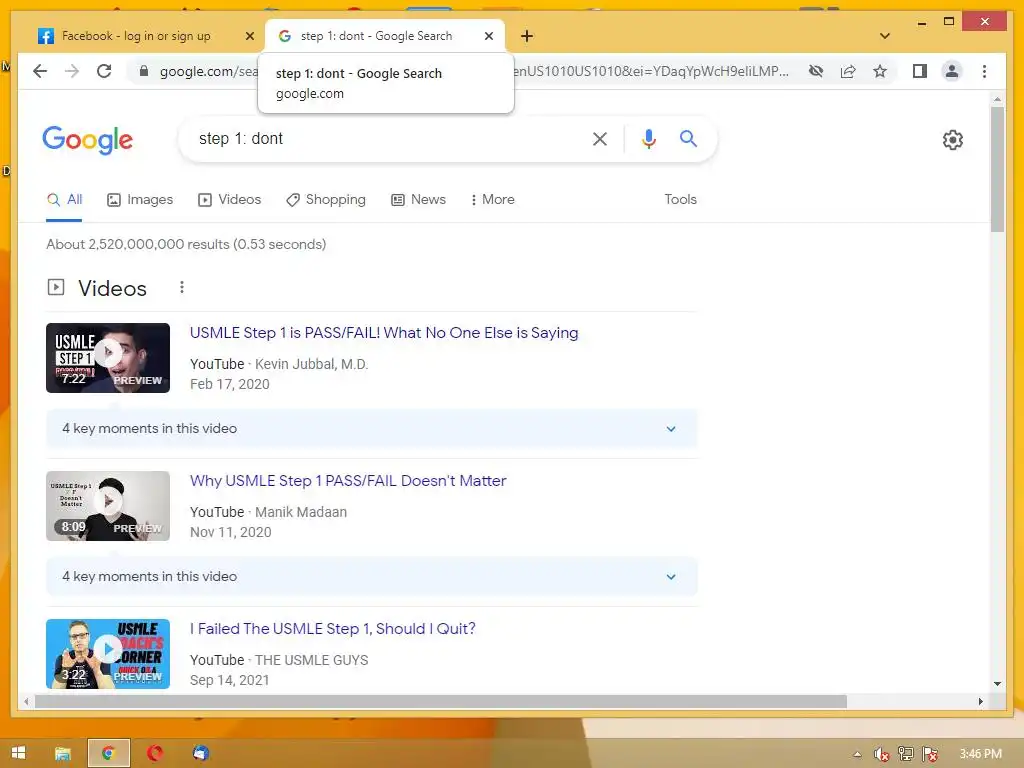Viewport: 1024px width, 768px height.
Task: Open a new tab with plus
Action: coord(527,36)
